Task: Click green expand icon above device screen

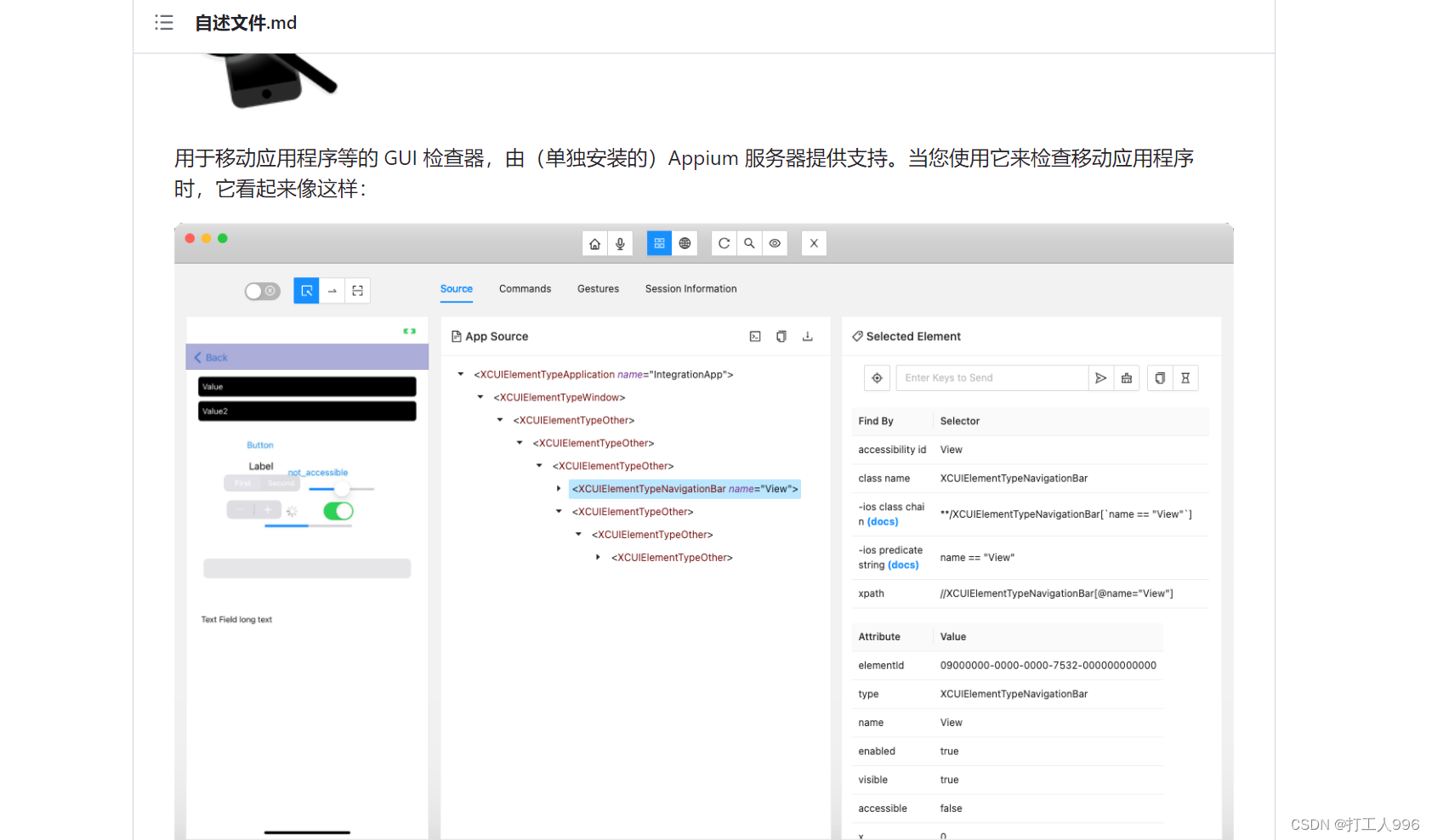Action: coord(409,331)
